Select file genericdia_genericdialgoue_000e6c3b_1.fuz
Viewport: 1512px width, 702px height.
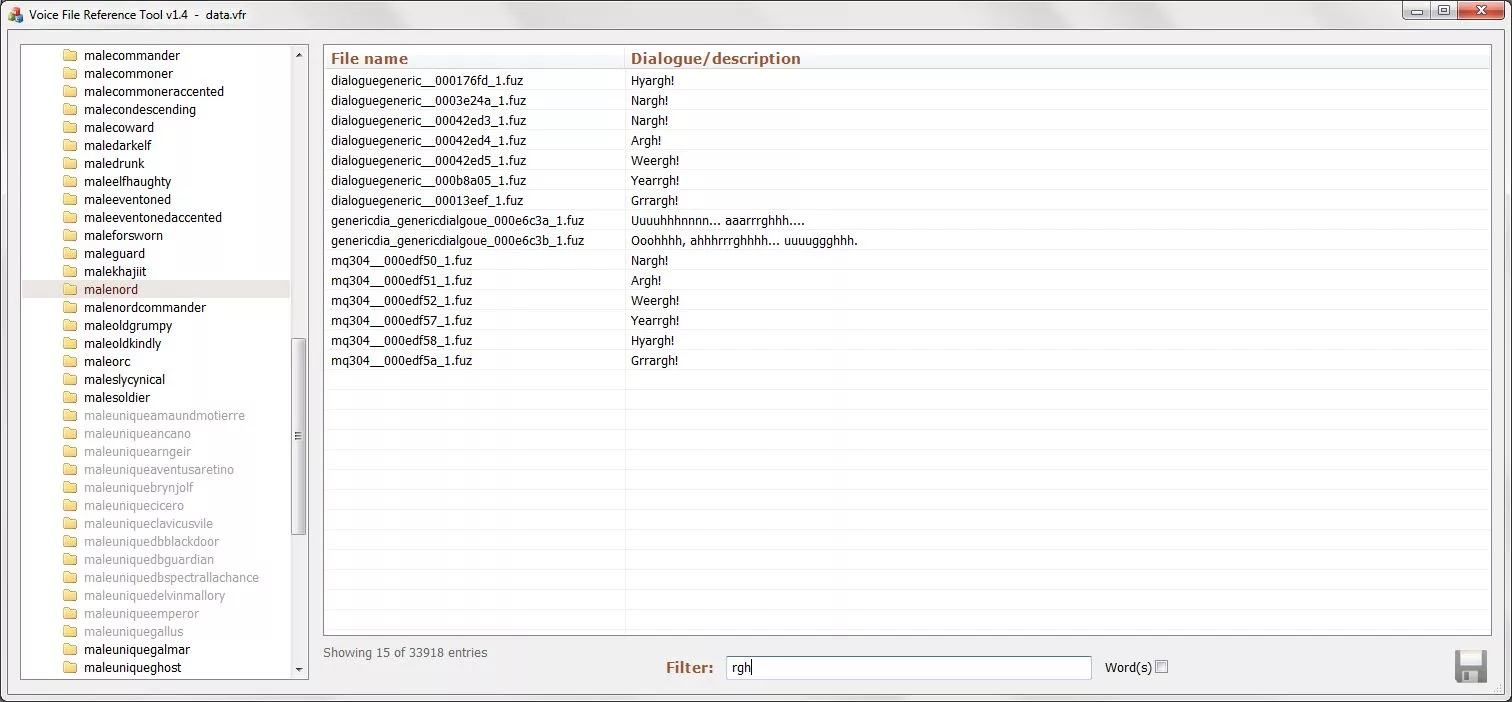(457, 241)
